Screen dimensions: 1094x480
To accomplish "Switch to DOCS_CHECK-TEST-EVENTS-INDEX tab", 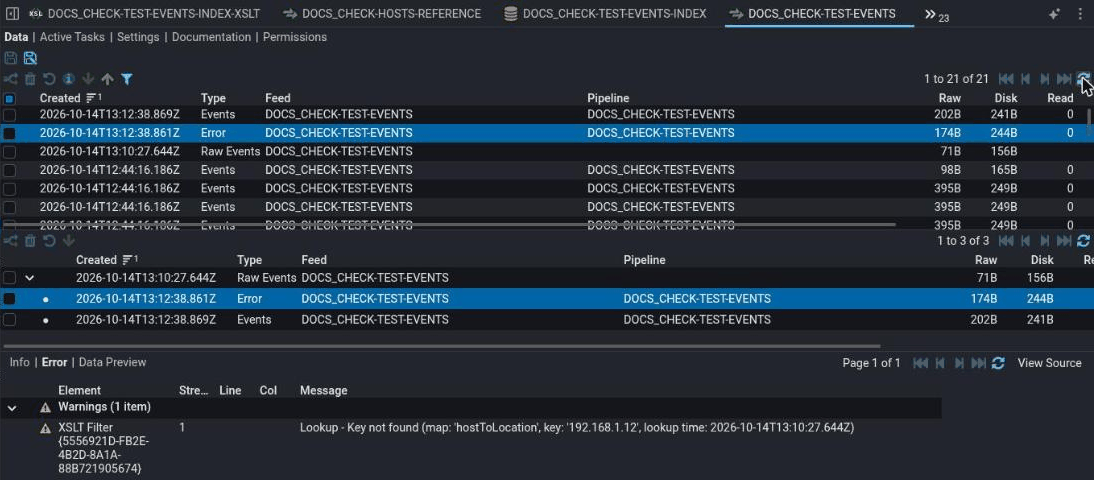I will (x=605, y=13).
